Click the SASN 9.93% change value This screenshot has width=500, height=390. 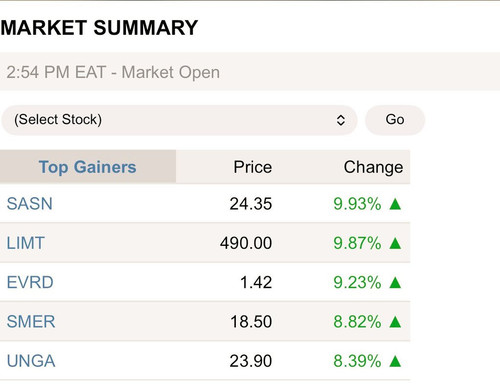point(357,204)
